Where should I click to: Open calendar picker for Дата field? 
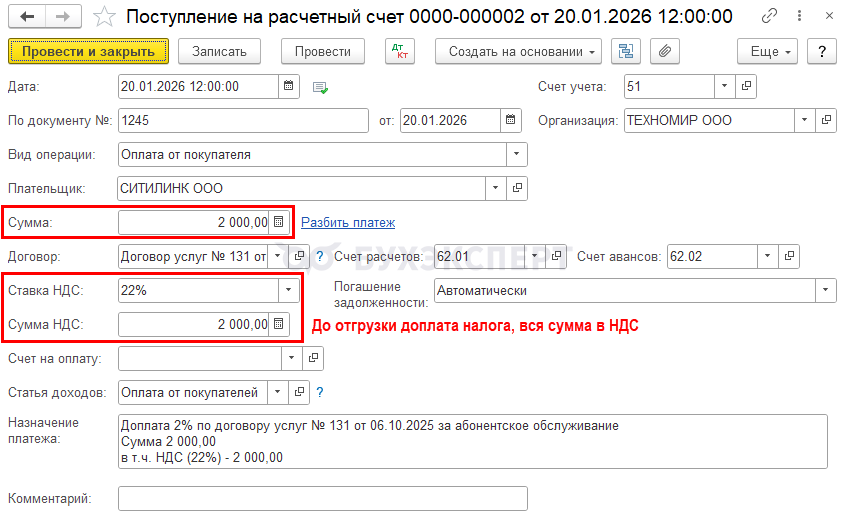[289, 86]
